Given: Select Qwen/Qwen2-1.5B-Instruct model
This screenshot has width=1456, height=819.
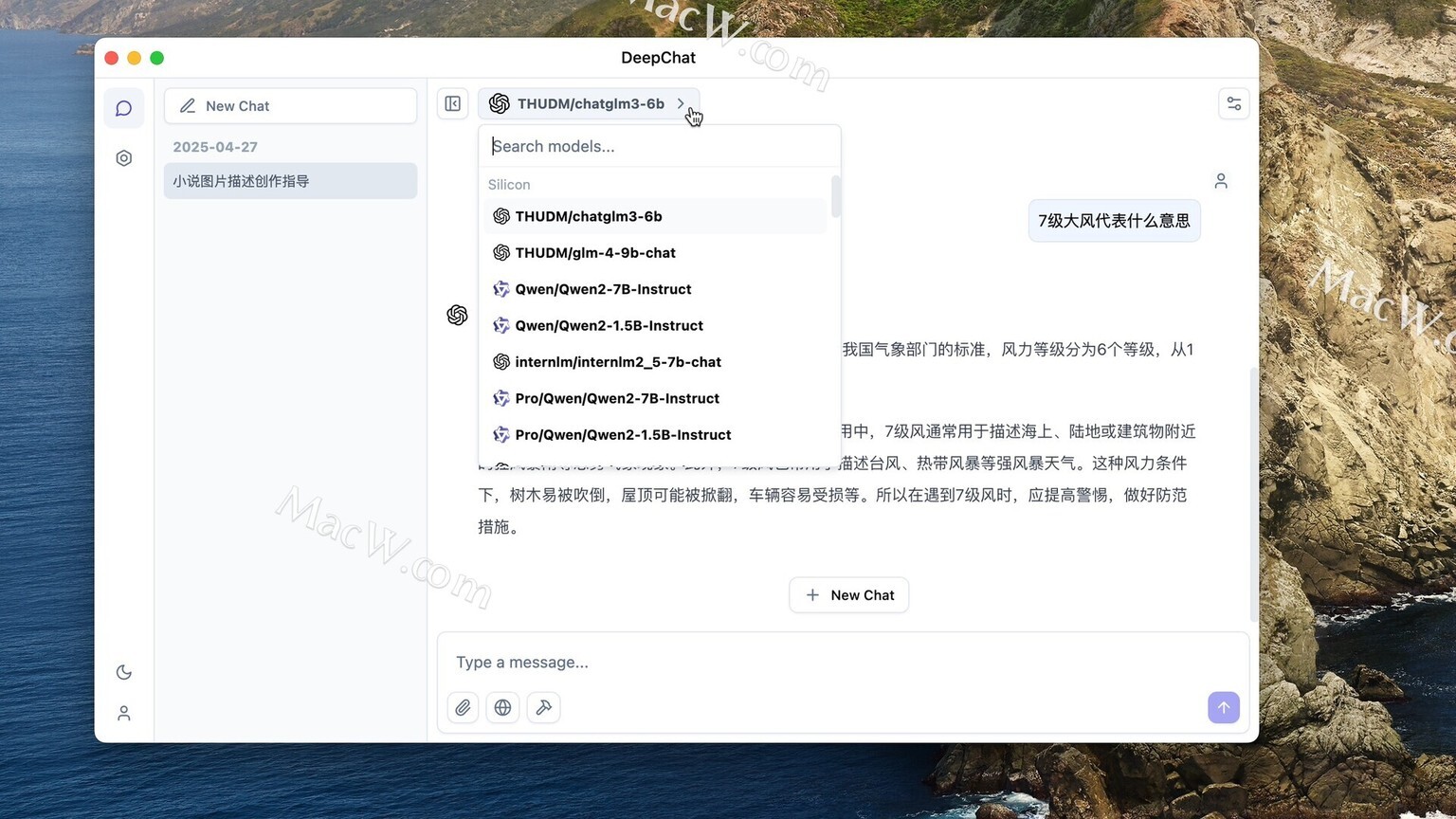Looking at the screenshot, I should click(655, 325).
